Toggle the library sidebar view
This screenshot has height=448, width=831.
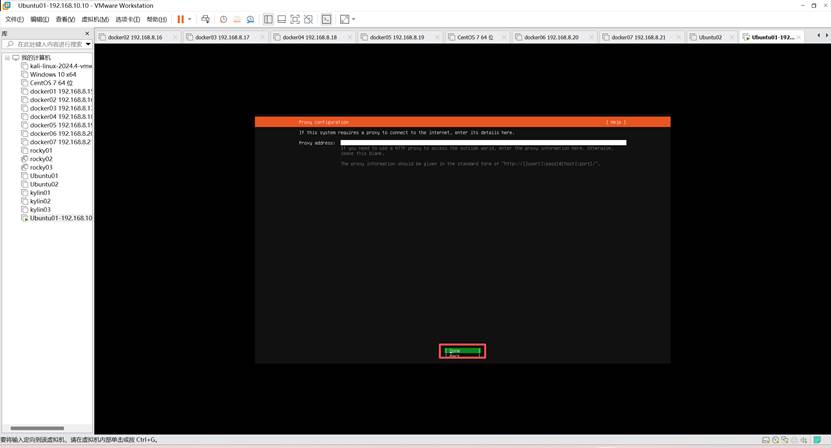click(x=268, y=19)
